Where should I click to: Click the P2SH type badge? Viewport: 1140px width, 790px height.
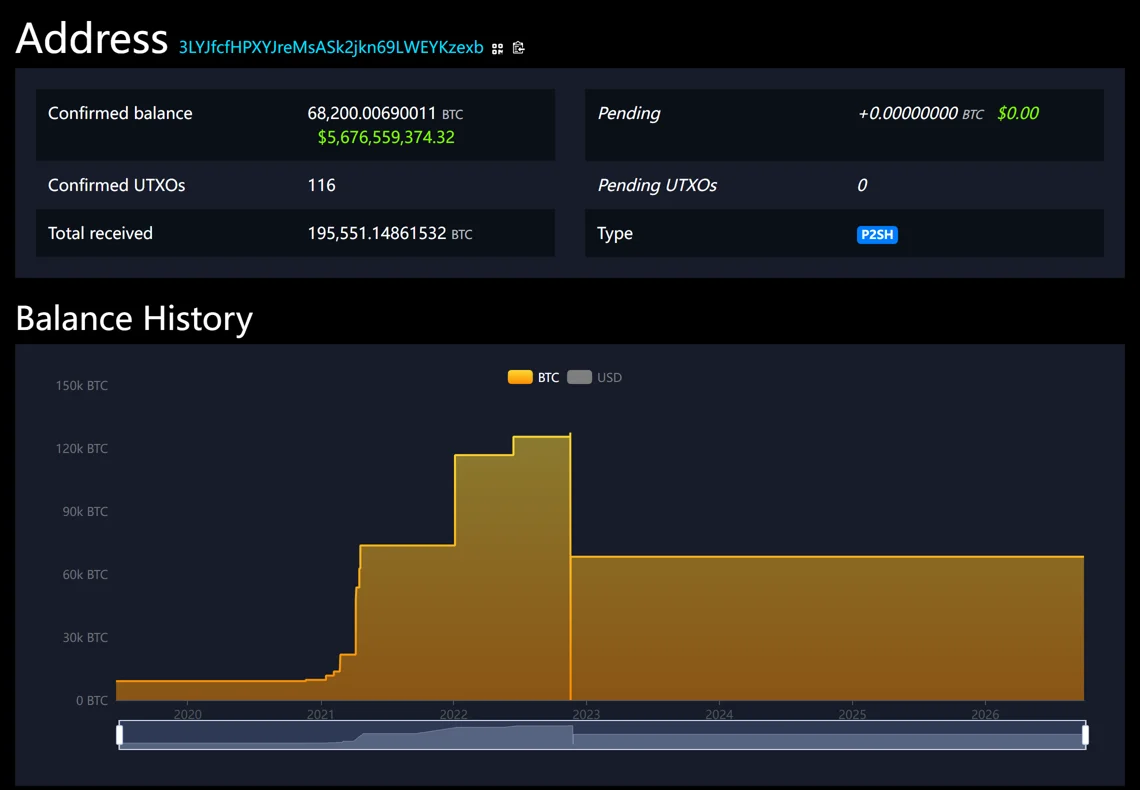[877, 235]
